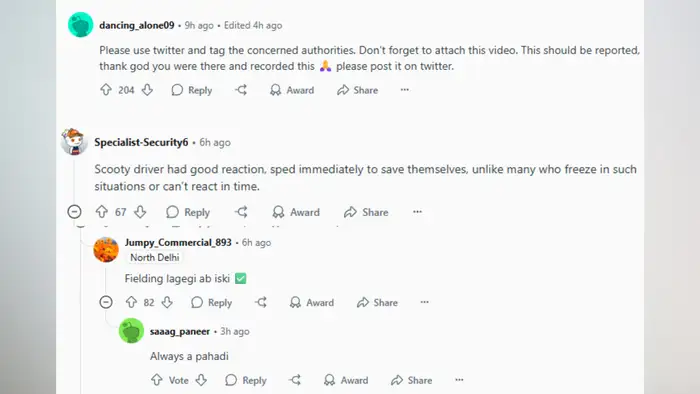Open more options on Specialist-Security6's comment
The height and width of the screenshot is (394, 700).
point(417,212)
